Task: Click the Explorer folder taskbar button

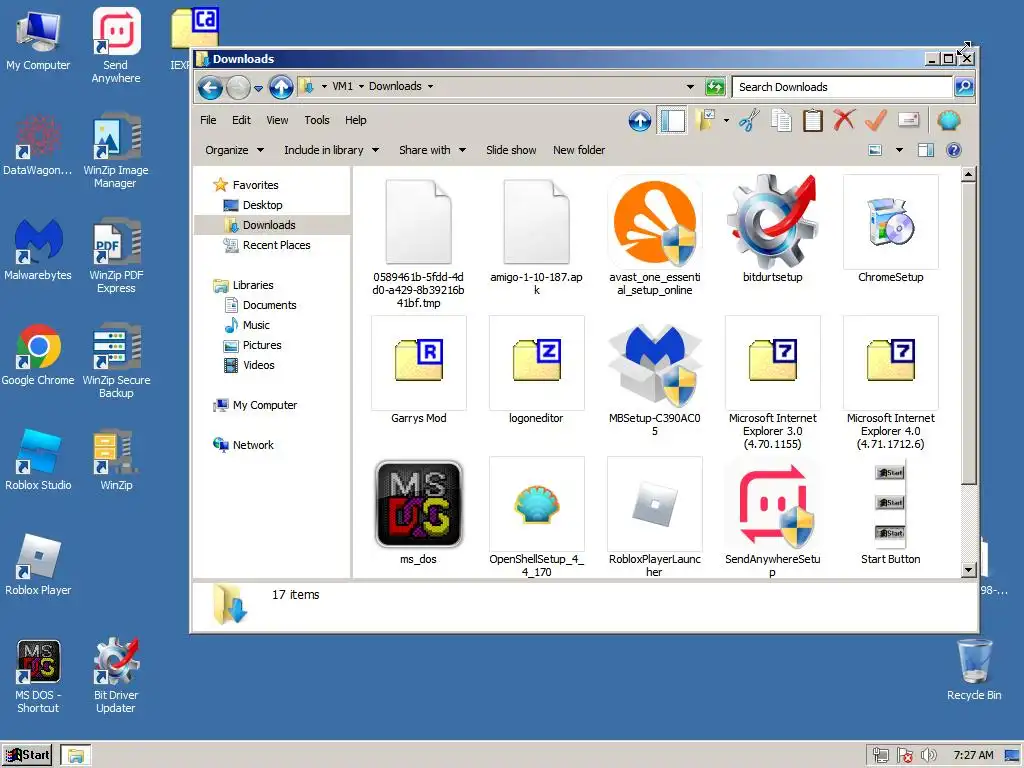Action: tap(76, 756)
